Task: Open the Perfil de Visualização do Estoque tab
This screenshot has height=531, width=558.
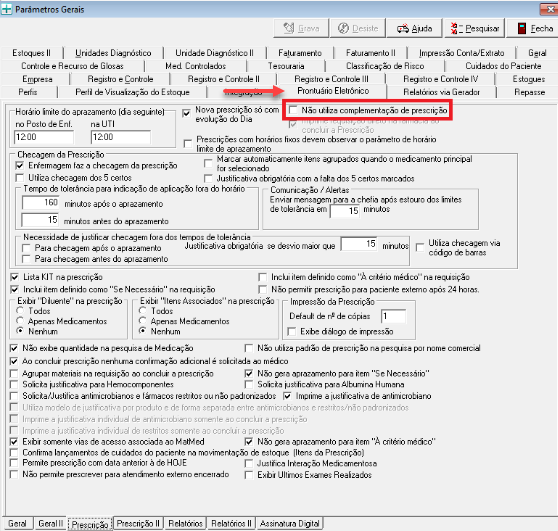Action: point(132,92)
